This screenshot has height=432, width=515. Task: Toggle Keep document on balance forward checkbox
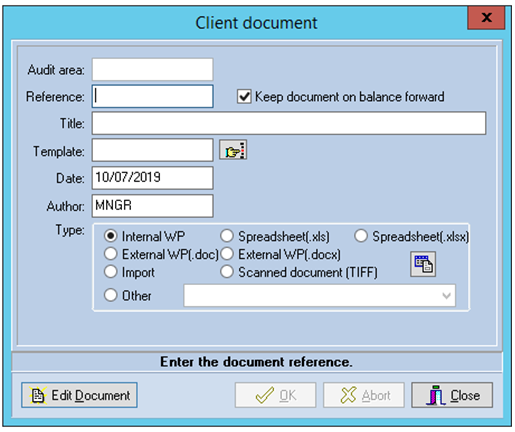pos(244,97)
